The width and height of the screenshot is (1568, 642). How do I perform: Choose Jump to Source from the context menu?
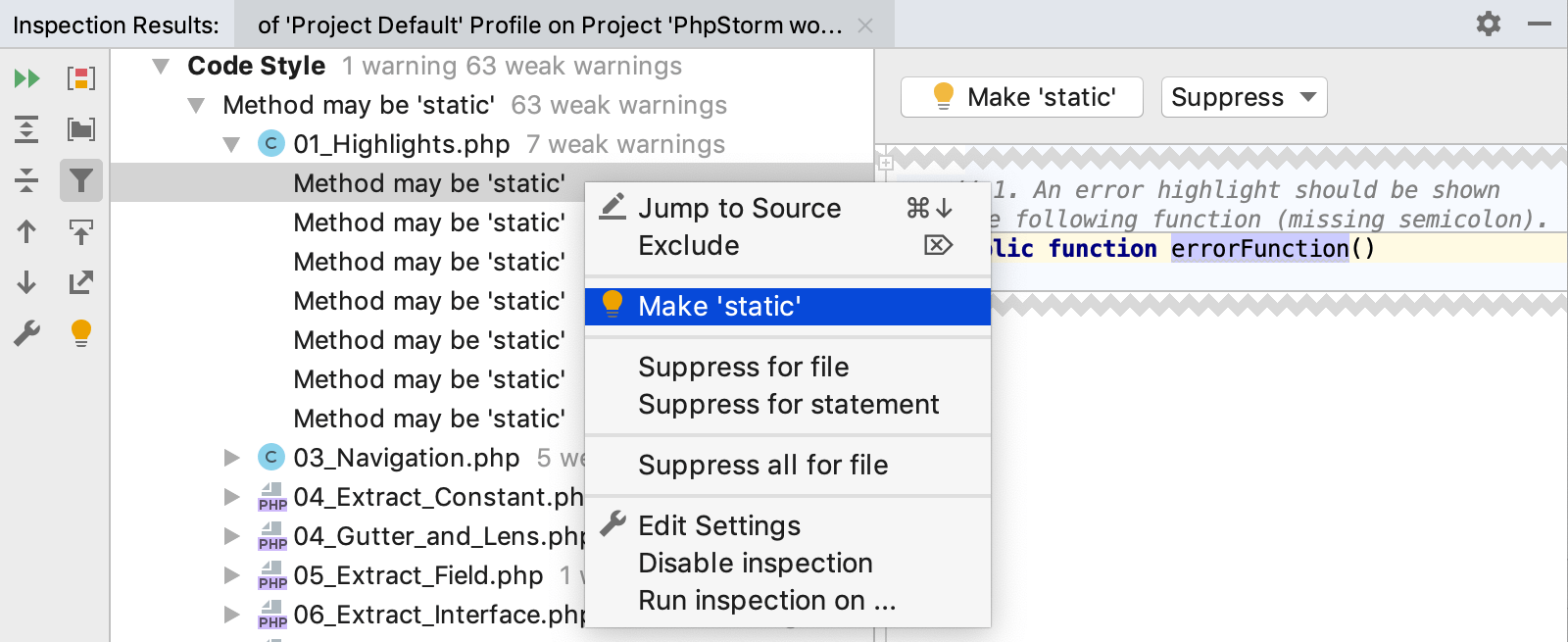pyautogui.click(x=788, y=208)
